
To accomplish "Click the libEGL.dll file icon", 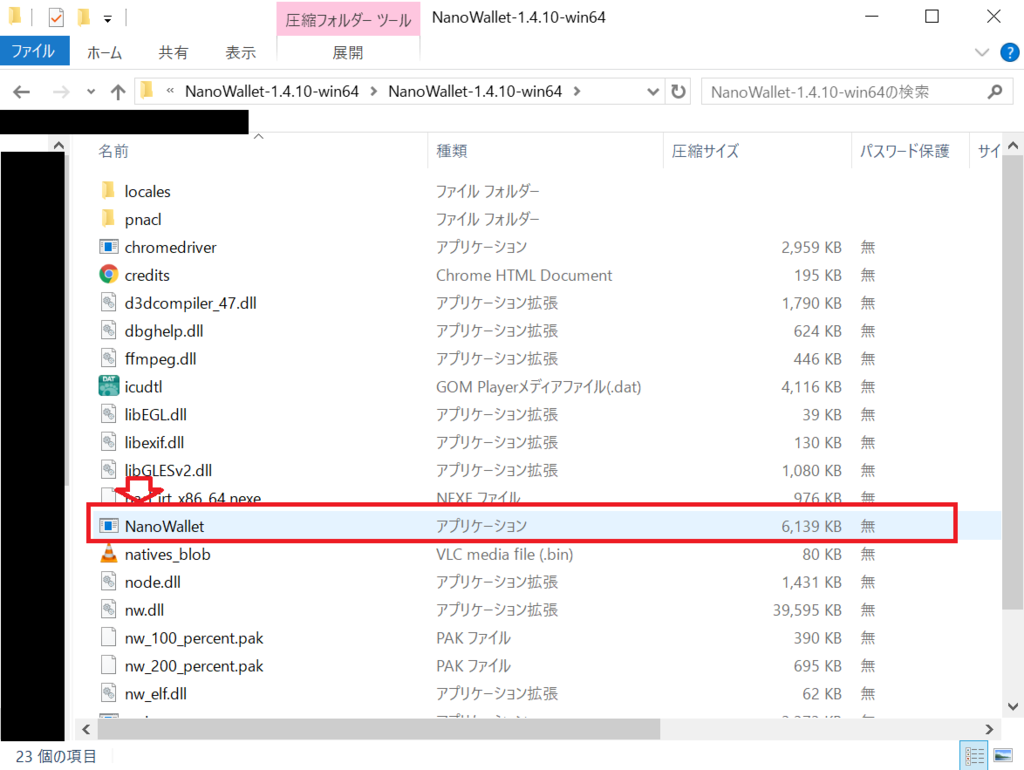I will (x=108, y=414).
